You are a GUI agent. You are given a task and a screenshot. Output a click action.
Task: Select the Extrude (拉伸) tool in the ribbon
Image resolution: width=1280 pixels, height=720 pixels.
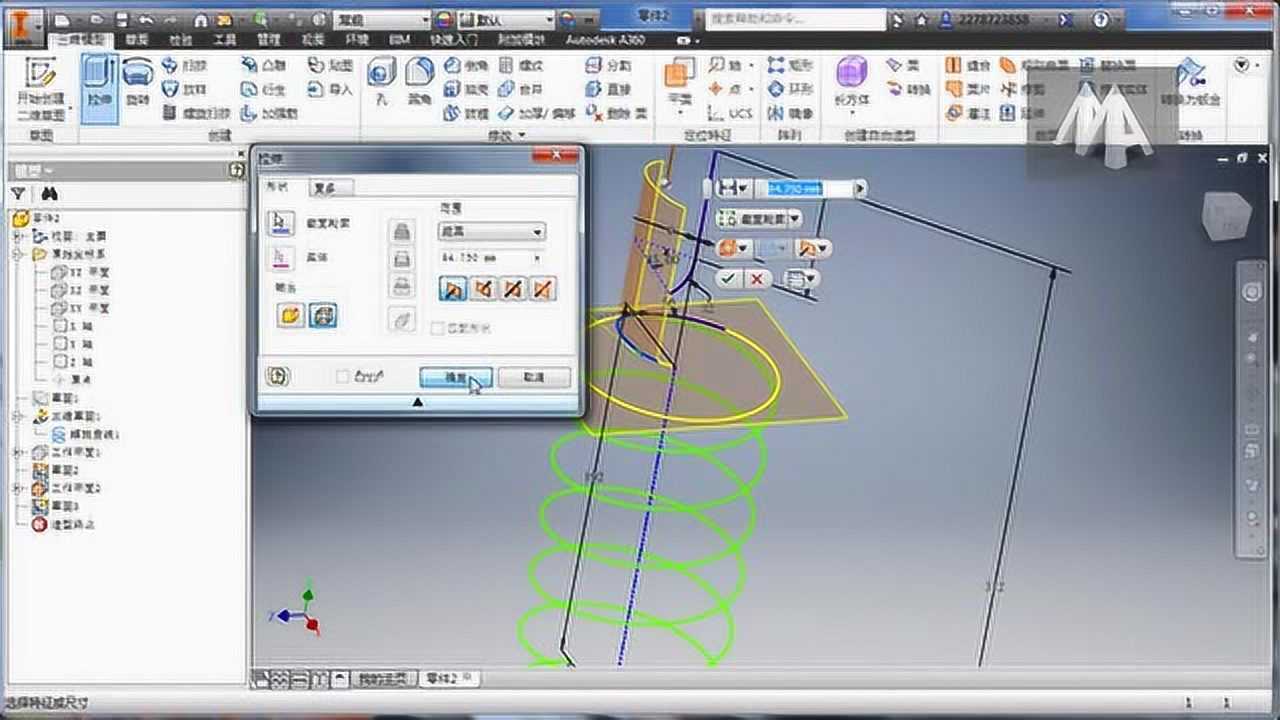point(100,85)
